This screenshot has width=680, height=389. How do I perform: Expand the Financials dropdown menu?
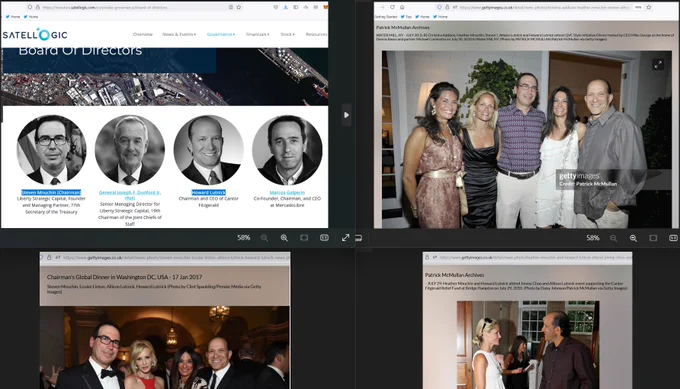258,34
